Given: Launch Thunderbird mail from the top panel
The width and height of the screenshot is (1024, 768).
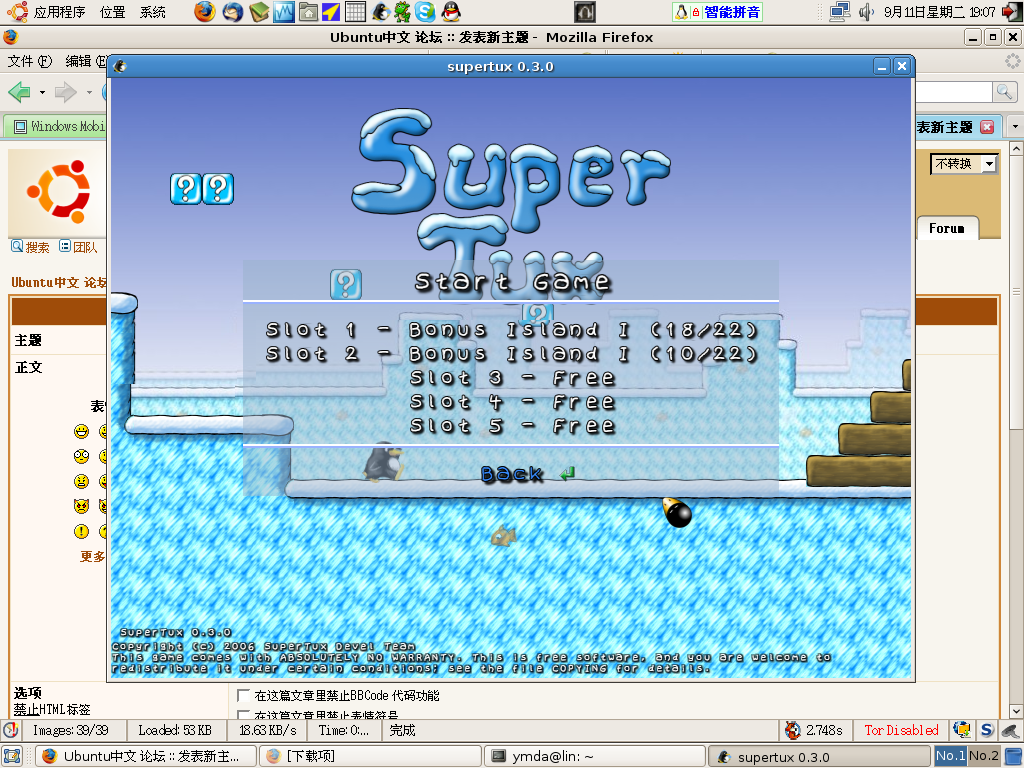Looking at the screenshot, I should [x=232, y=12].
